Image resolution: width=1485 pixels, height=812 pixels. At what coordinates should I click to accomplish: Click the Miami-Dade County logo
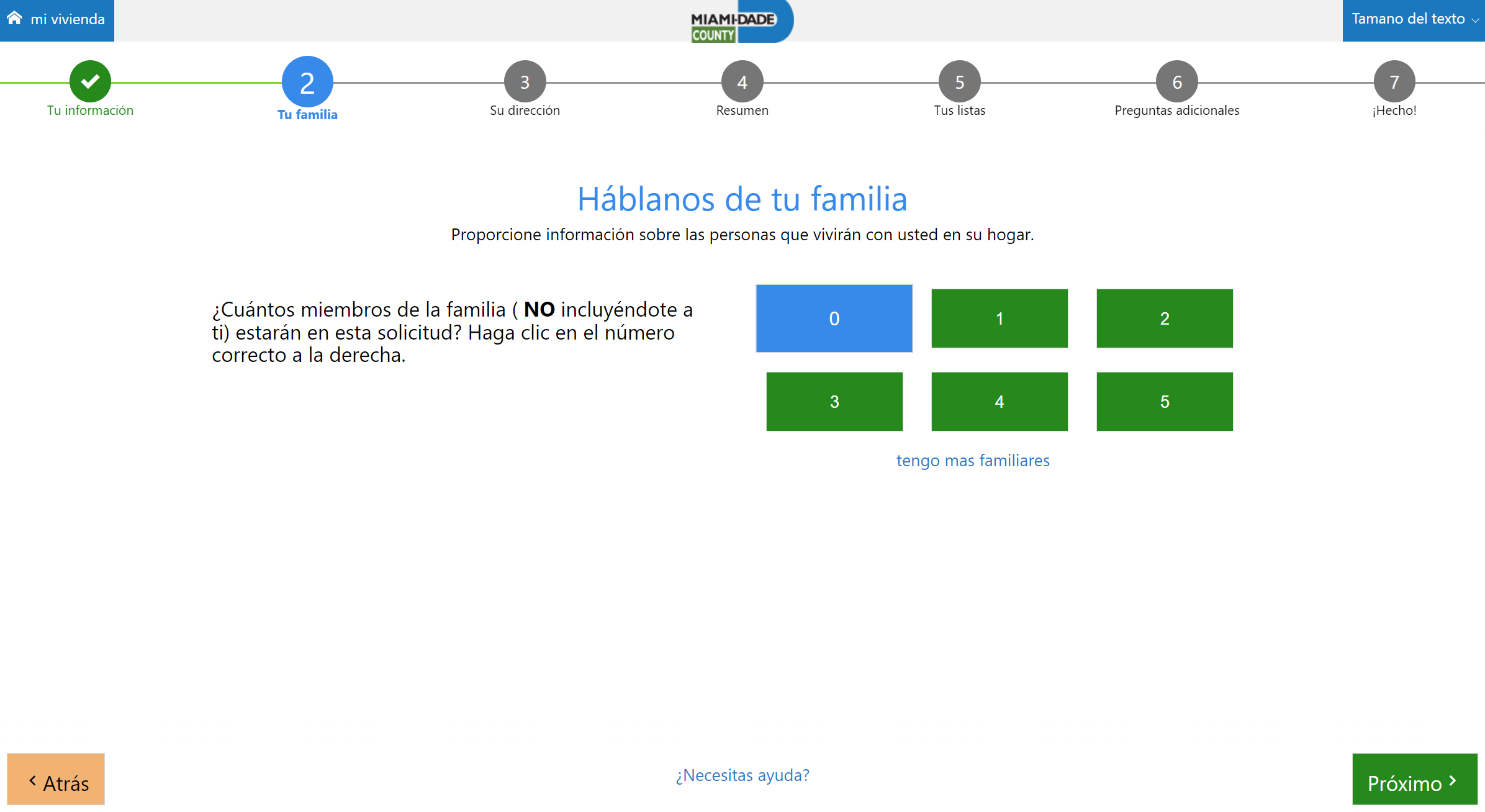(x=742, y=22)
